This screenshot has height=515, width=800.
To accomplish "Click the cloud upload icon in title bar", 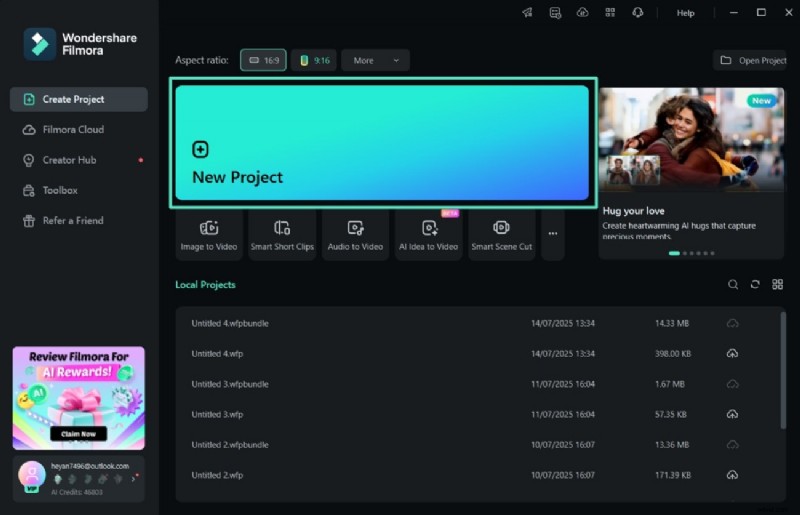I will (583, 13).
